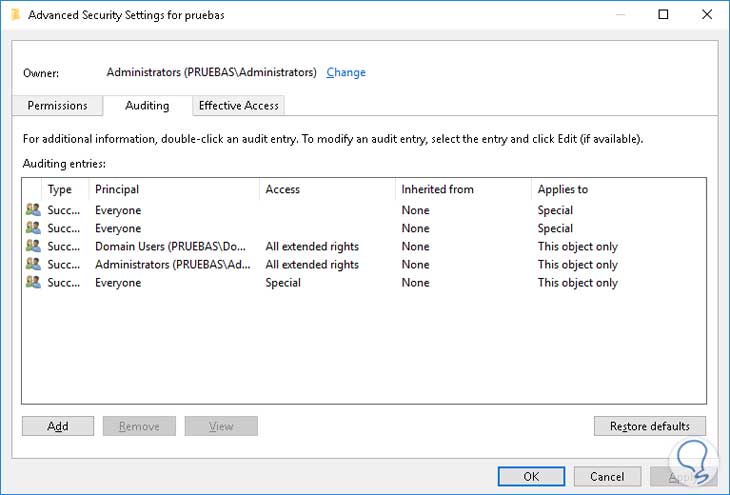The image size is (730, 495).
Task: Sort entries by the Principal column header
Action: [x=117, y=189]
